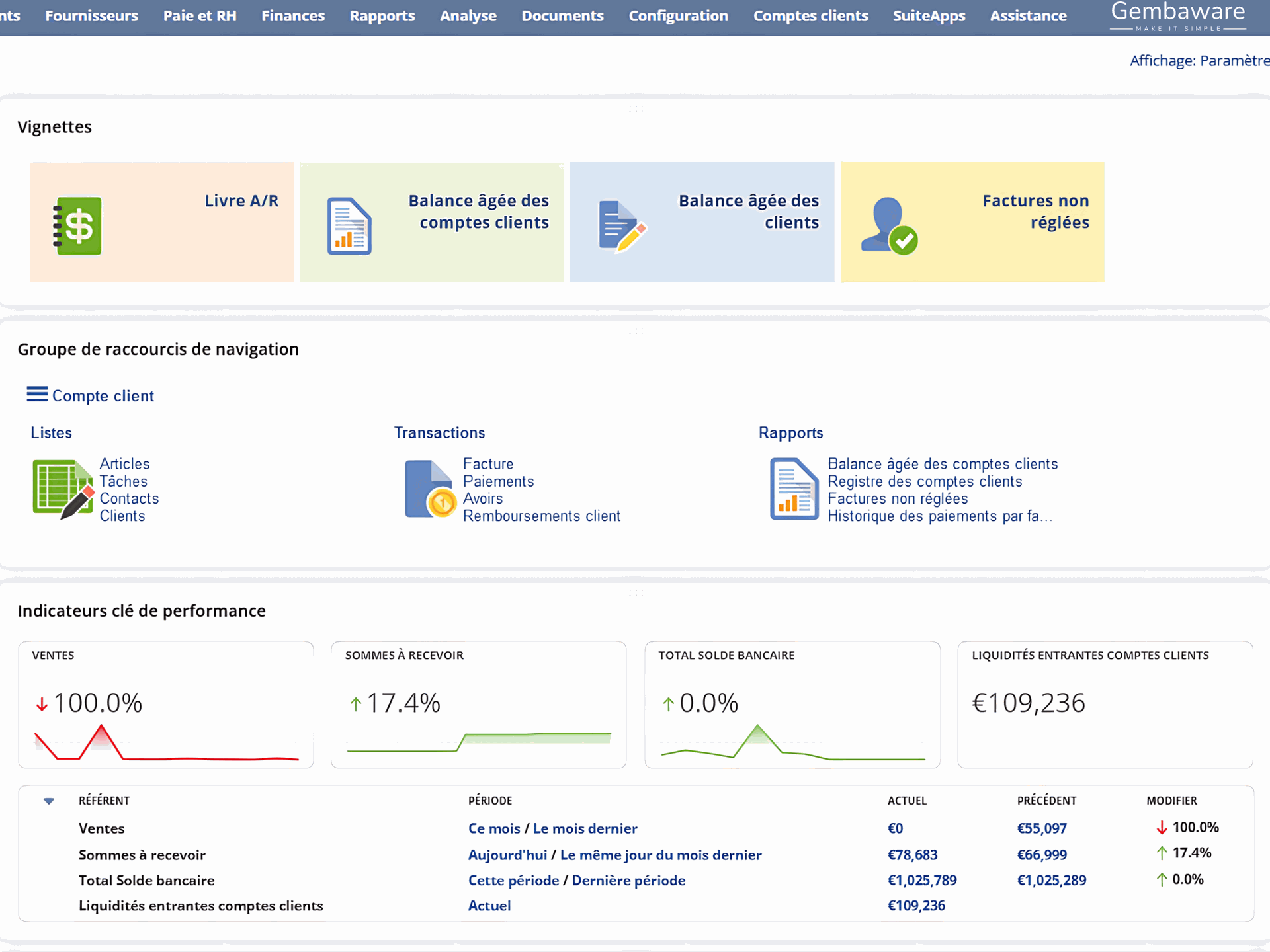Open the Rapports menu

tap(382, 16)
